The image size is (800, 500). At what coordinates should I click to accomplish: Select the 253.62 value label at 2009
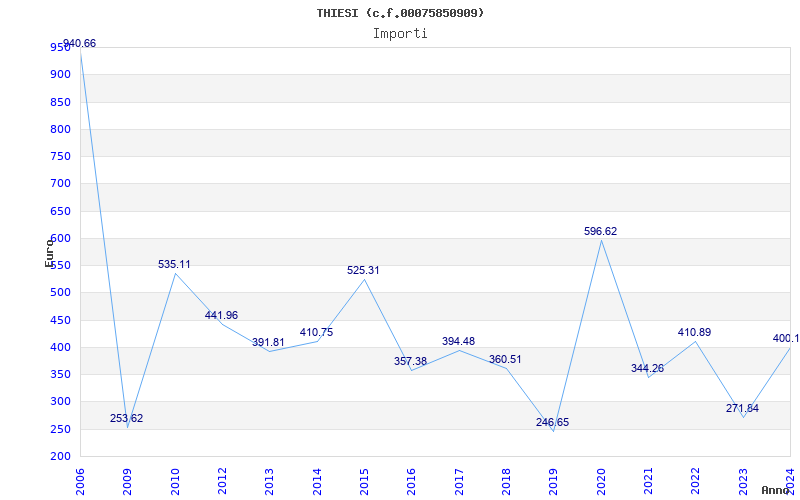[127, 418]
